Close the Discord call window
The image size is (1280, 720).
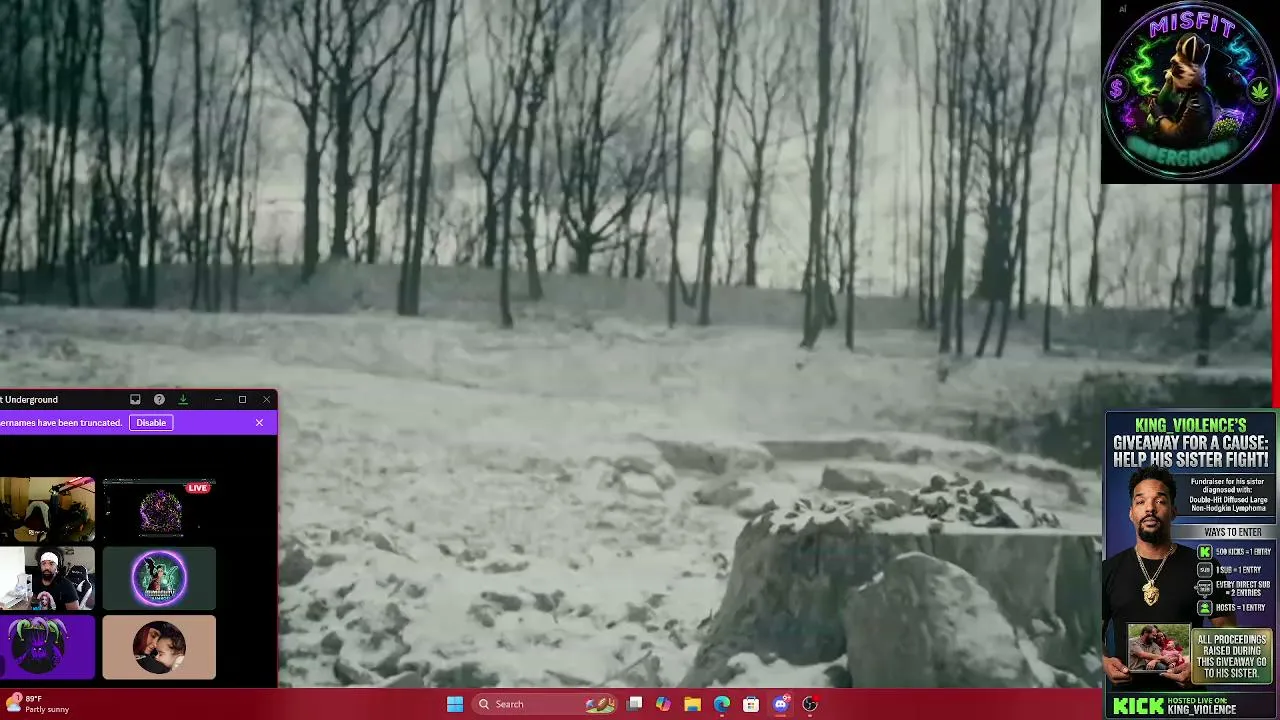(x=266, y=400)
